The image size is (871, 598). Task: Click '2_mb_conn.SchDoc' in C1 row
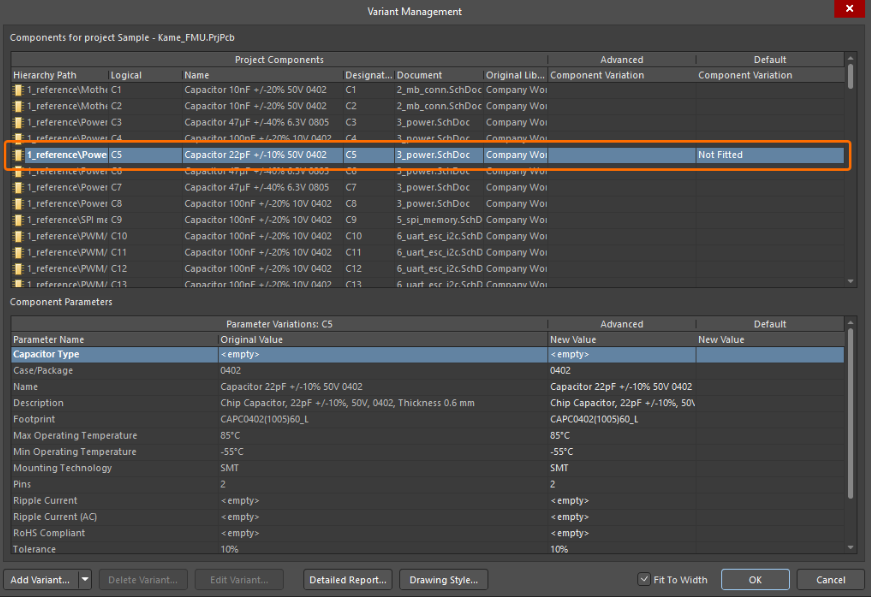[x=439, y=90]
